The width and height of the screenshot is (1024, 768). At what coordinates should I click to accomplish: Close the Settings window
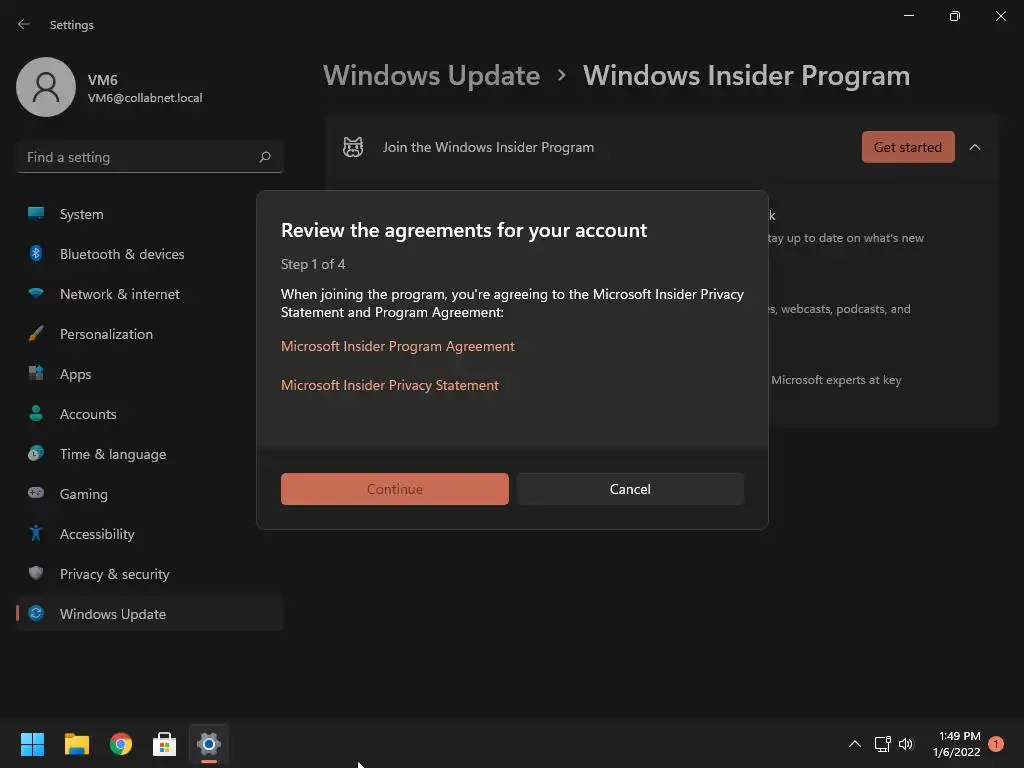1000,16
